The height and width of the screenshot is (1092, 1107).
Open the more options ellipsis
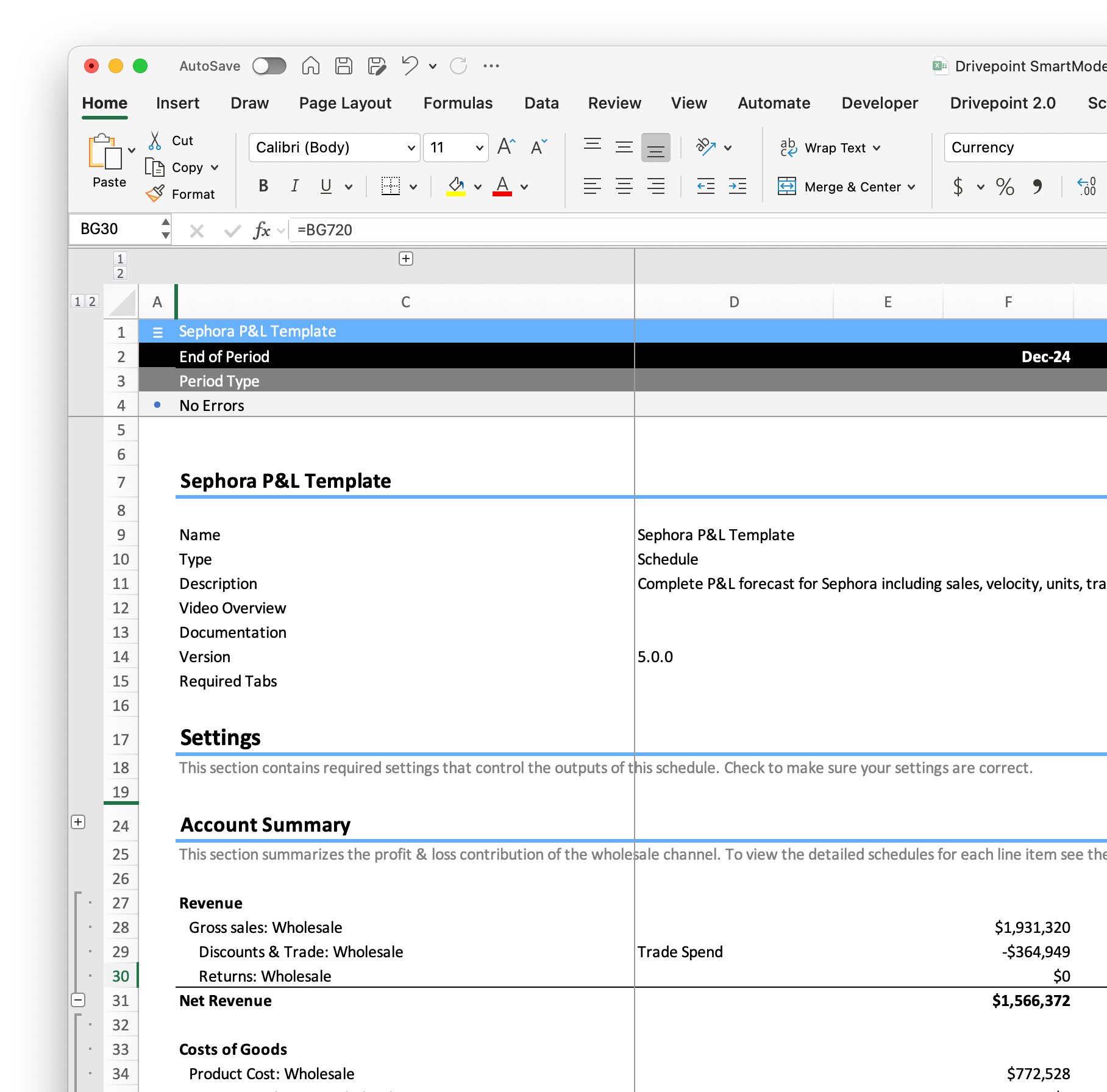click(491, 66)
